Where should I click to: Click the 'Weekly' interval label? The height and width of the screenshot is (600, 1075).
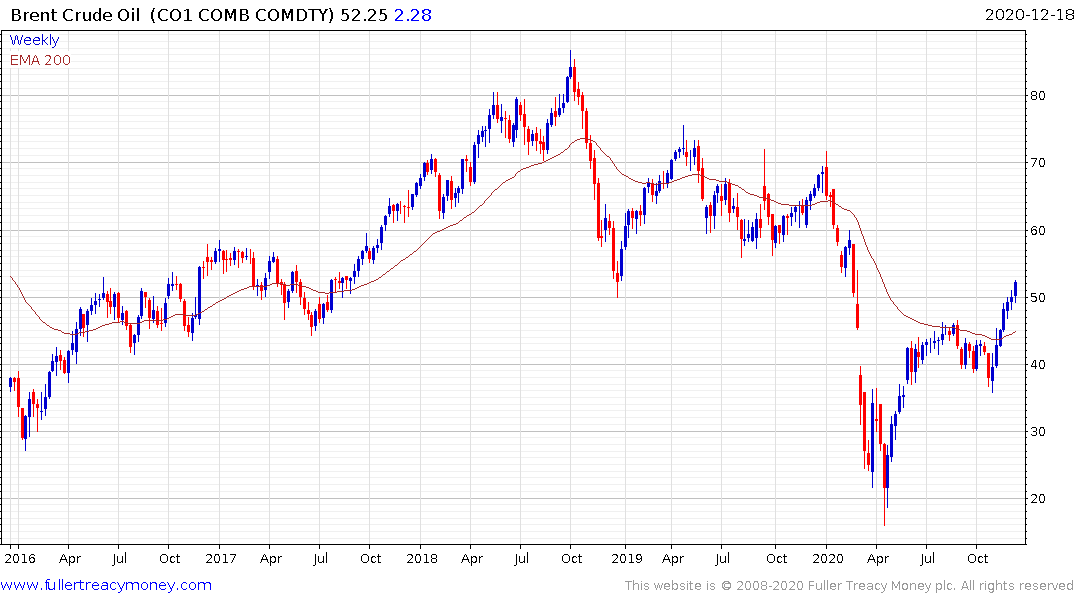pos(34,40)
